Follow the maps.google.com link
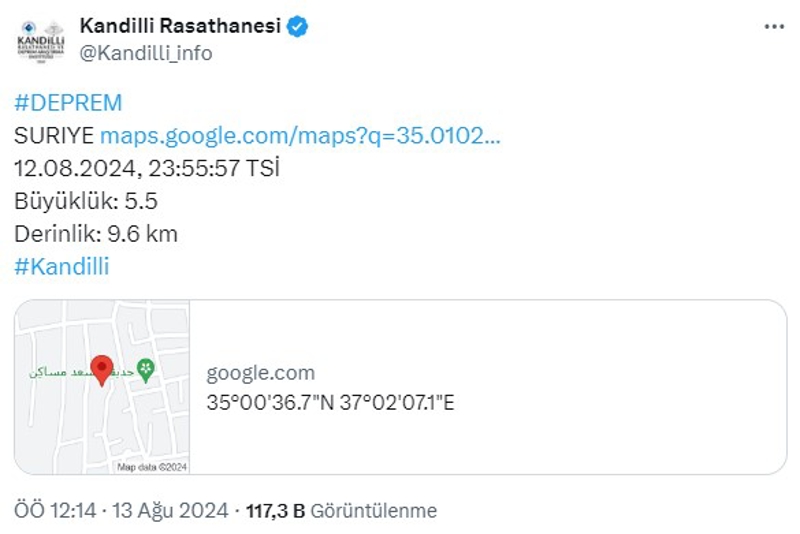 coord(301,136)
